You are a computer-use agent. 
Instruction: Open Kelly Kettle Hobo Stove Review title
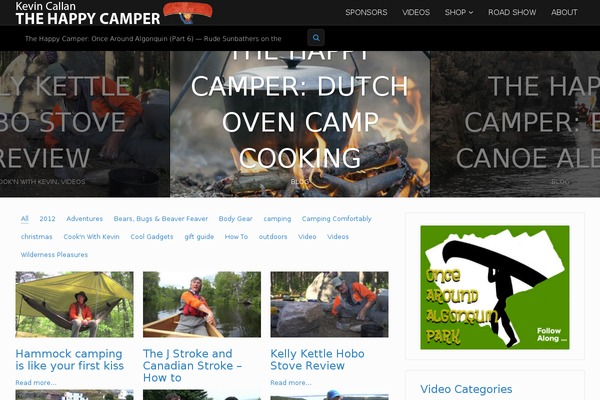pos(317,359)
